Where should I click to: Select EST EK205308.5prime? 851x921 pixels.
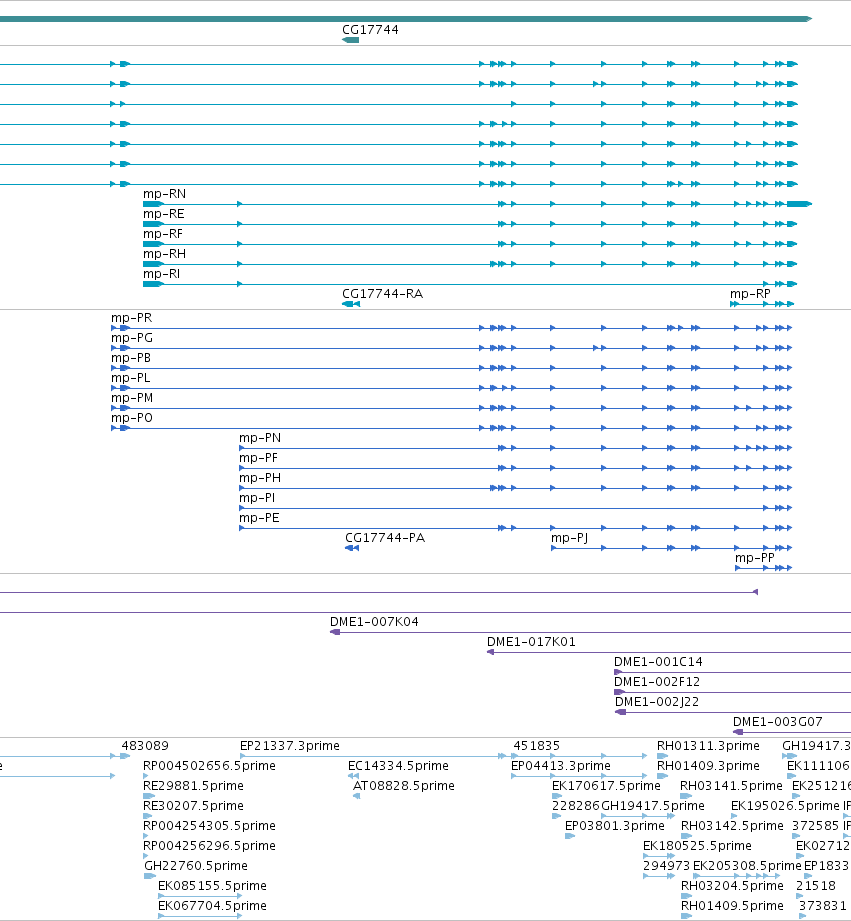point(747,865)
